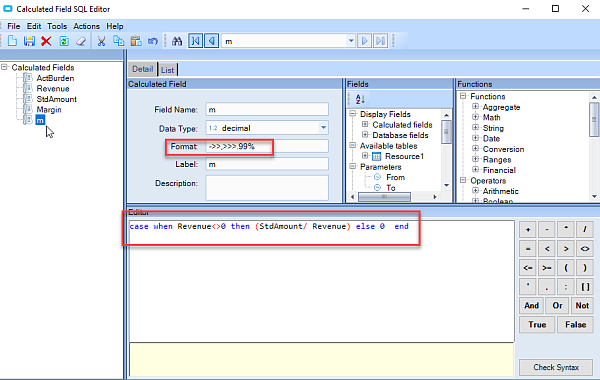Expand the Aggregate functions node
This screenshot has width=600, height=380.
coord(475,106)
